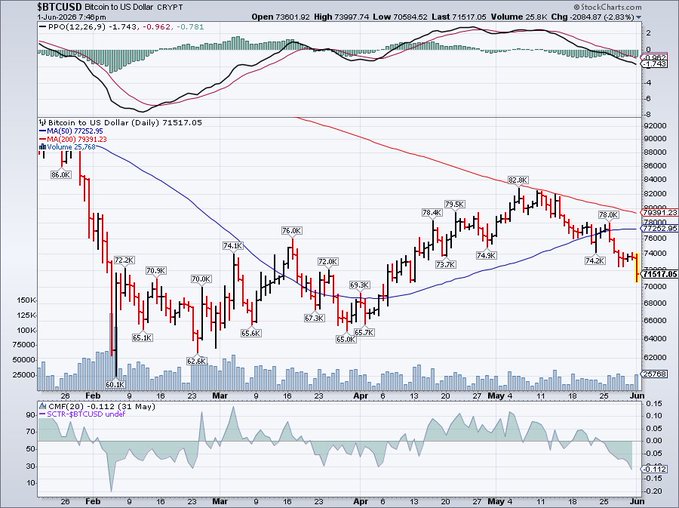Screen dimensions: 679x508
Task: Click the volume icon beside Volume 25,768
Action: pyautogui.click(x=42, y=147)
